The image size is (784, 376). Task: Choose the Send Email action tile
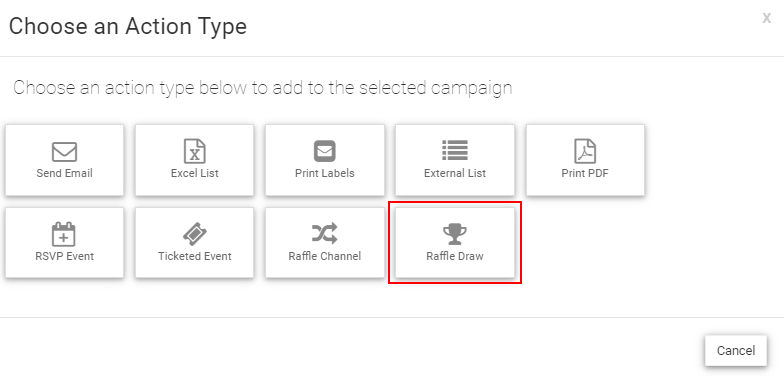point(64,160)
